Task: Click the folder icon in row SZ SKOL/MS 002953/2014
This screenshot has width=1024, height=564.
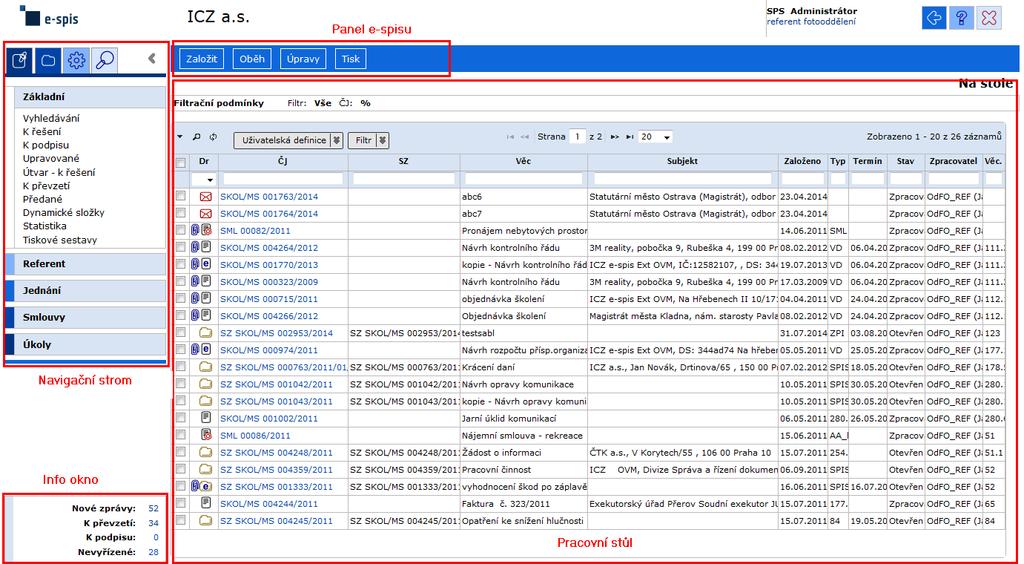Action: coord(206,333)
